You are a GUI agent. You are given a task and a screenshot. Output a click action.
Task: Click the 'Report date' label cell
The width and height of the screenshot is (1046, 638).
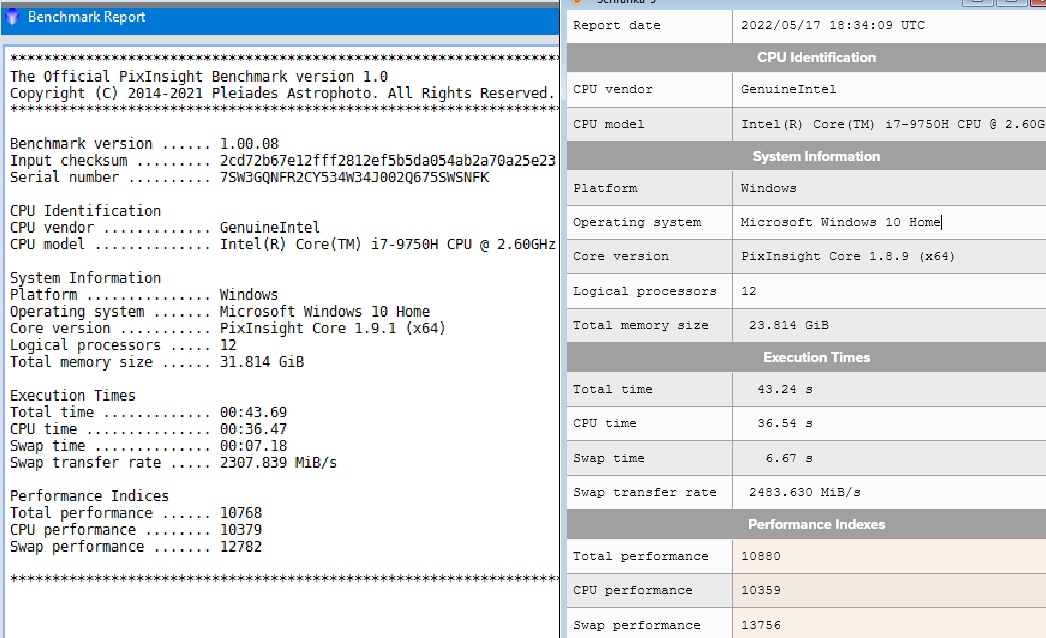click(x=649, y=25)
